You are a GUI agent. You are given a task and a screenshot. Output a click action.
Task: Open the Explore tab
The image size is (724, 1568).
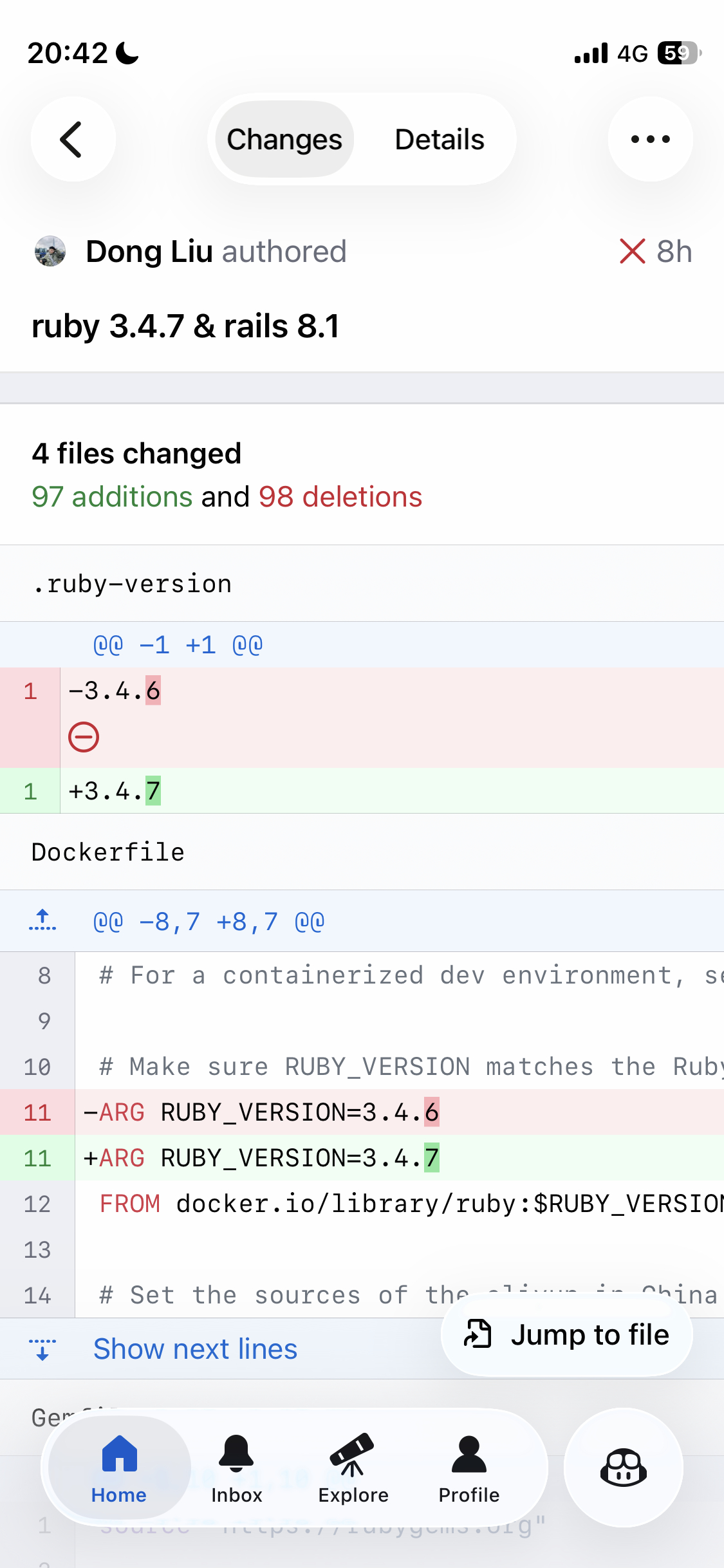click(353, 1467)
